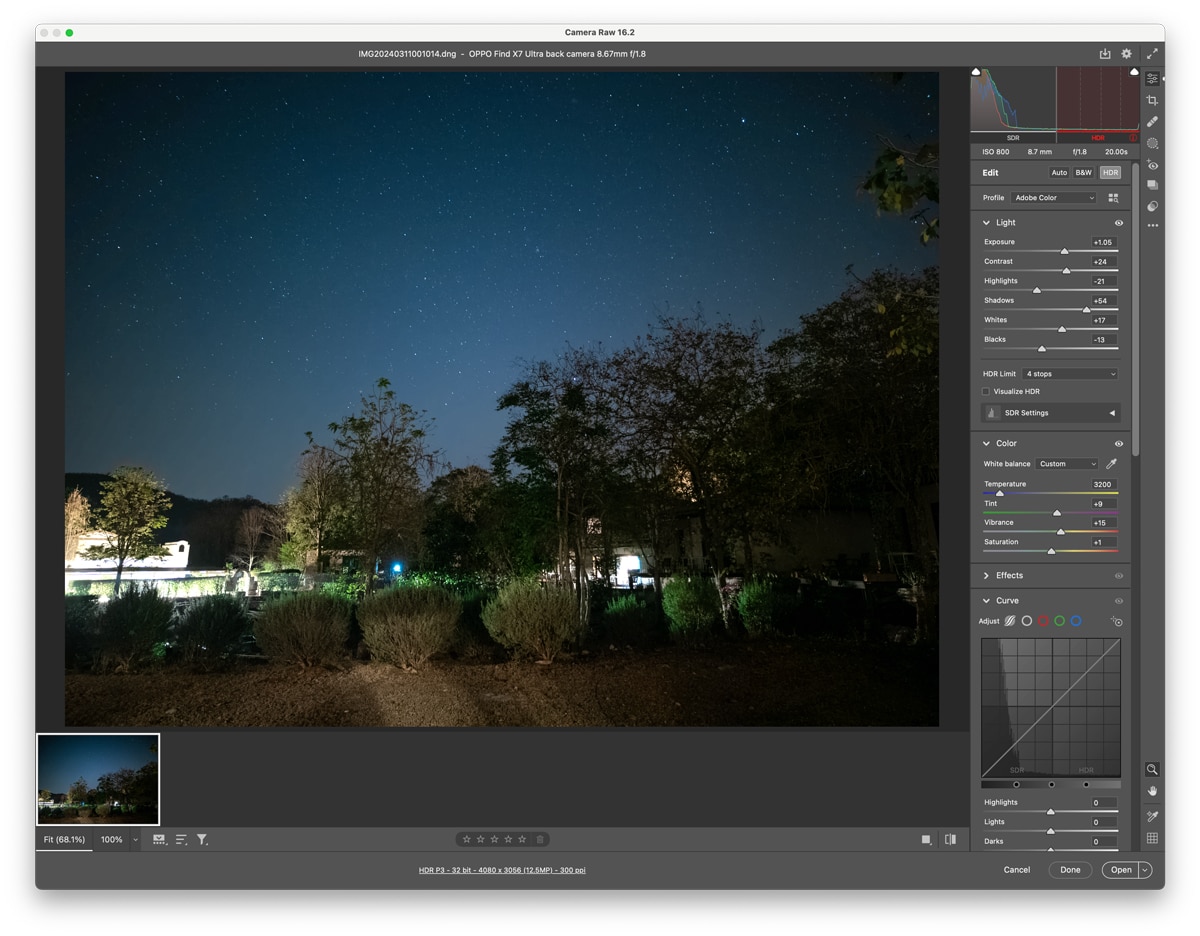Toggle visibility of the Light panel

tap(1118, 223)
